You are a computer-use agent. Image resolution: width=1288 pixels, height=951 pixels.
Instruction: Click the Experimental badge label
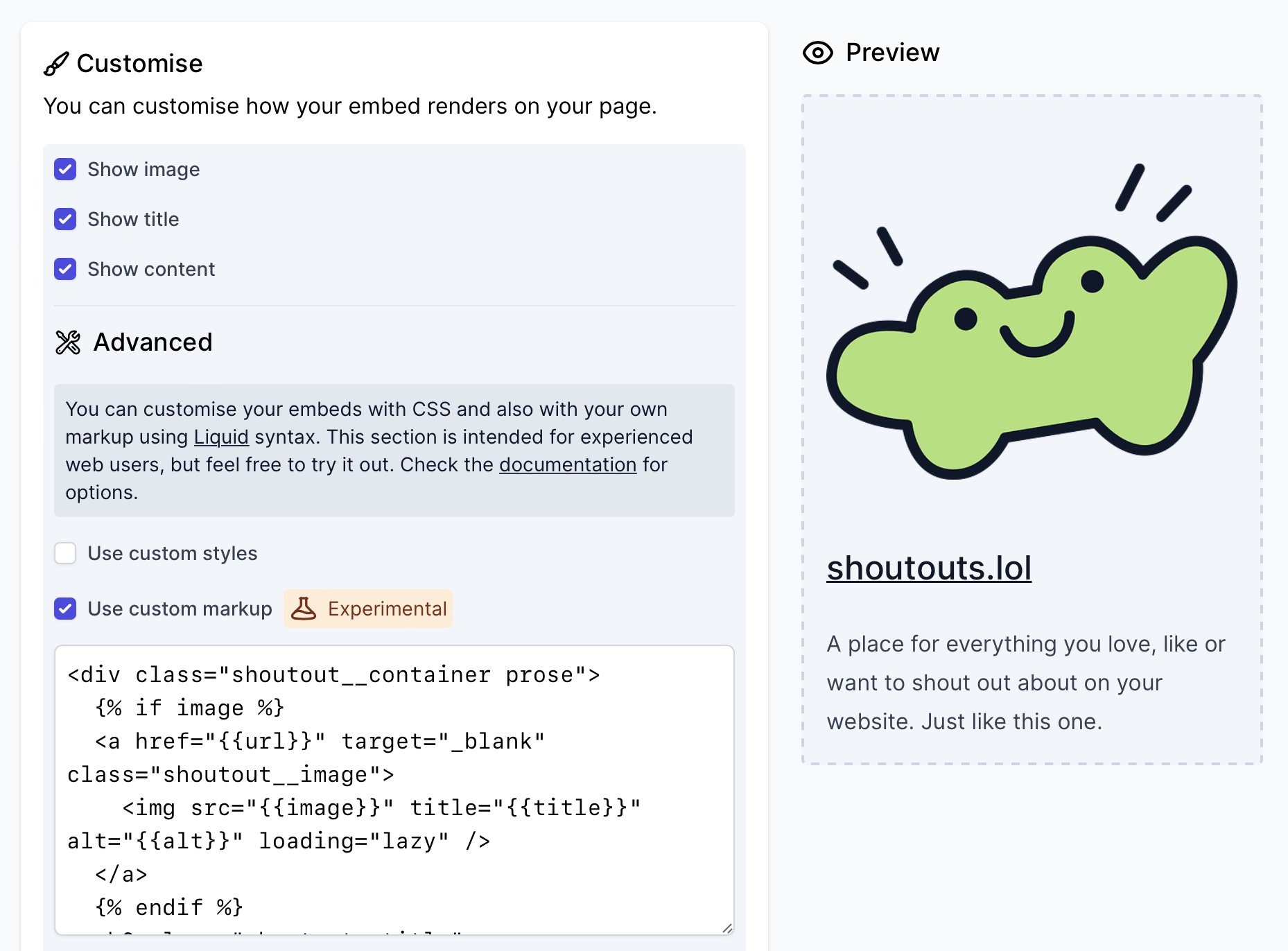368,609
